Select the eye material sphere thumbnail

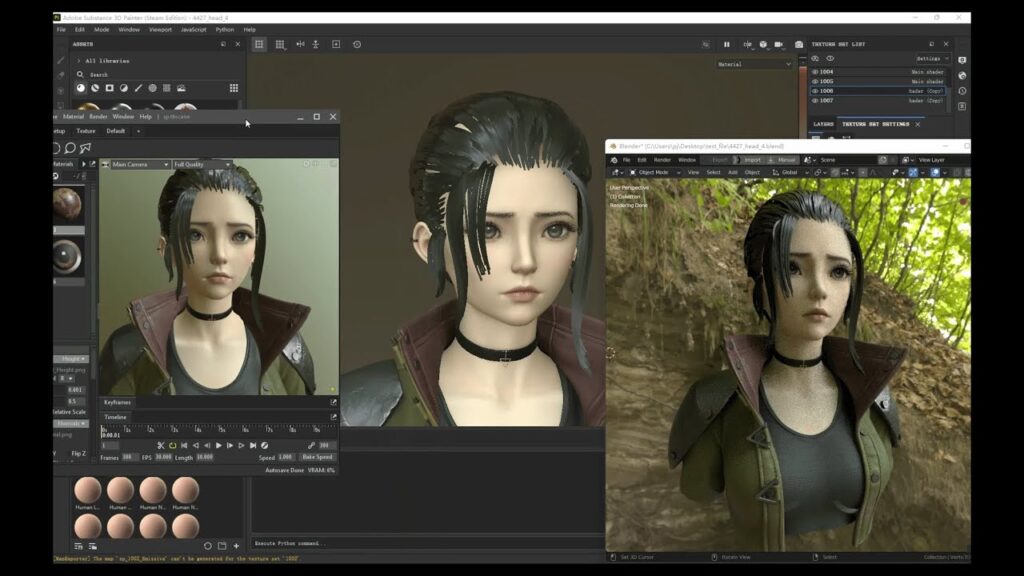click(x=67, y=257)
